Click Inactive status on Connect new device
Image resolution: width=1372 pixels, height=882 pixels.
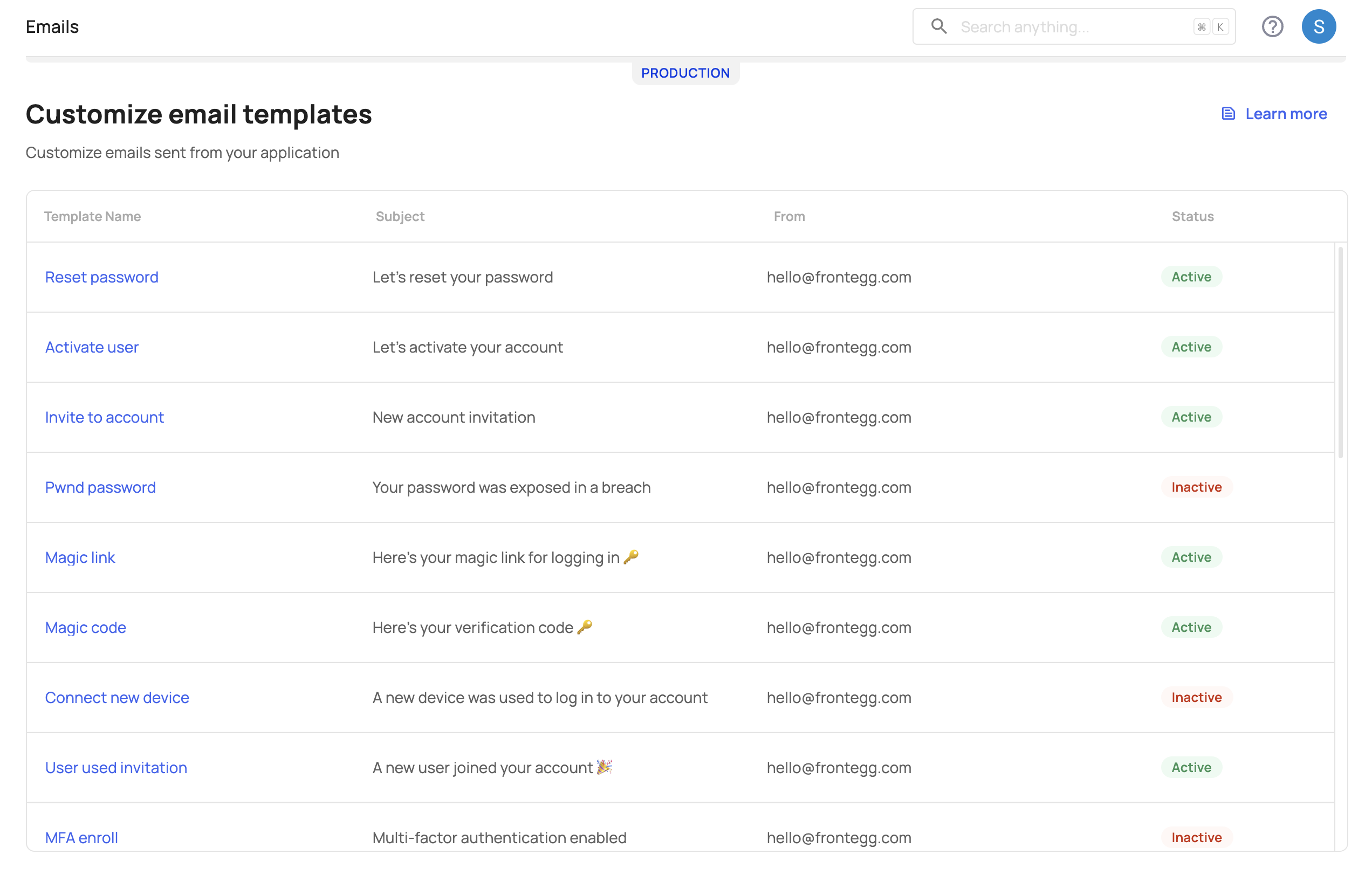(1196, 697)
